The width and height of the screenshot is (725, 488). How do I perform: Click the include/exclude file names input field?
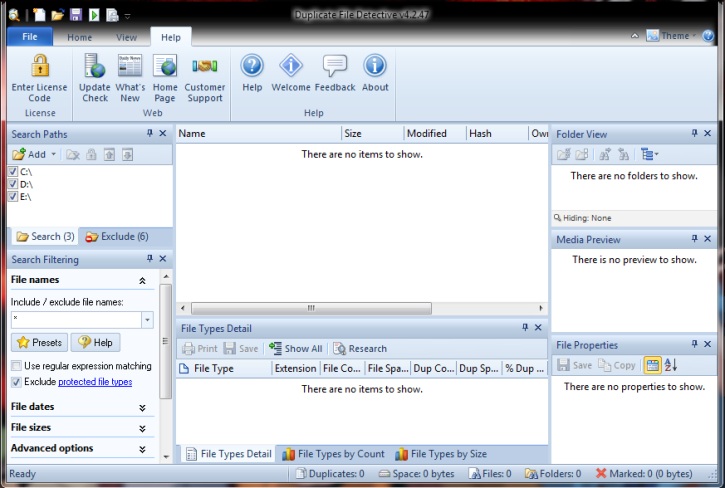click(x=76, y=320)
